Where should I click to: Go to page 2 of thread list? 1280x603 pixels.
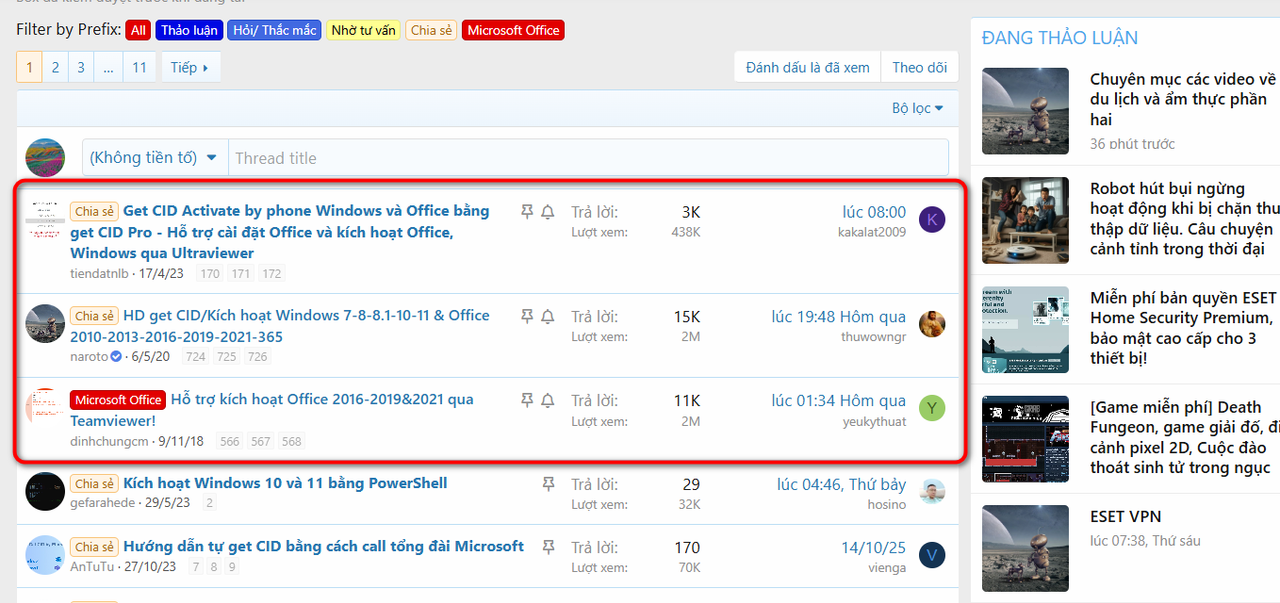pos(55,67)
